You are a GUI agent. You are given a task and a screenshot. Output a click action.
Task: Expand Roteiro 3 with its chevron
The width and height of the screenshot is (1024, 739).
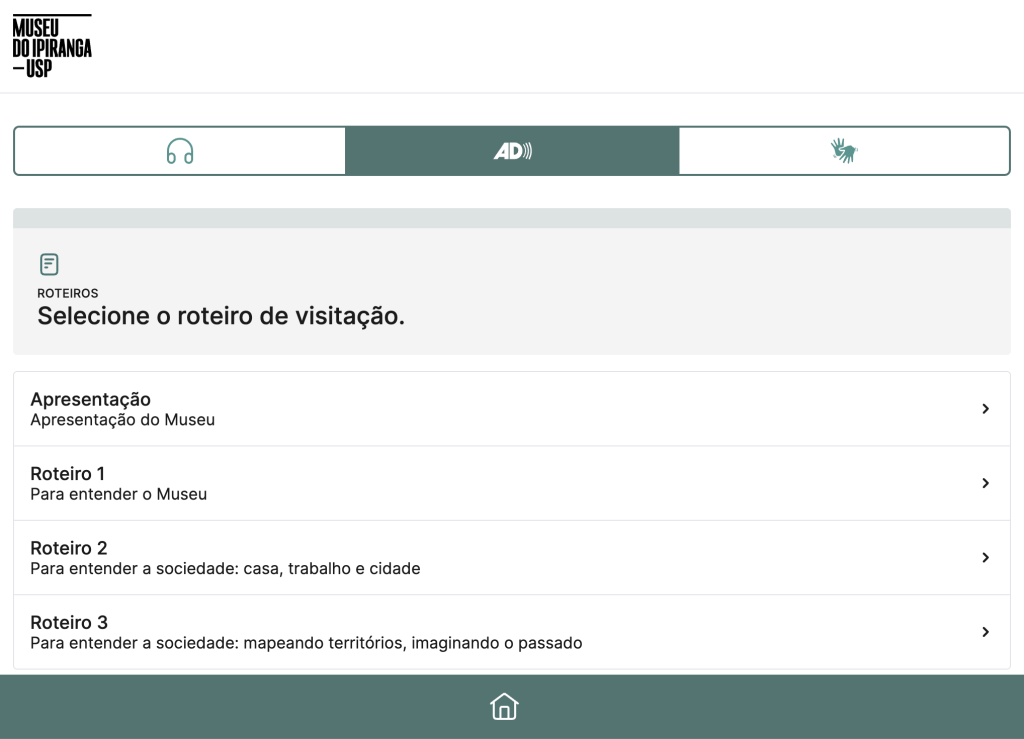pyautogui.click(x=986, y=631)
